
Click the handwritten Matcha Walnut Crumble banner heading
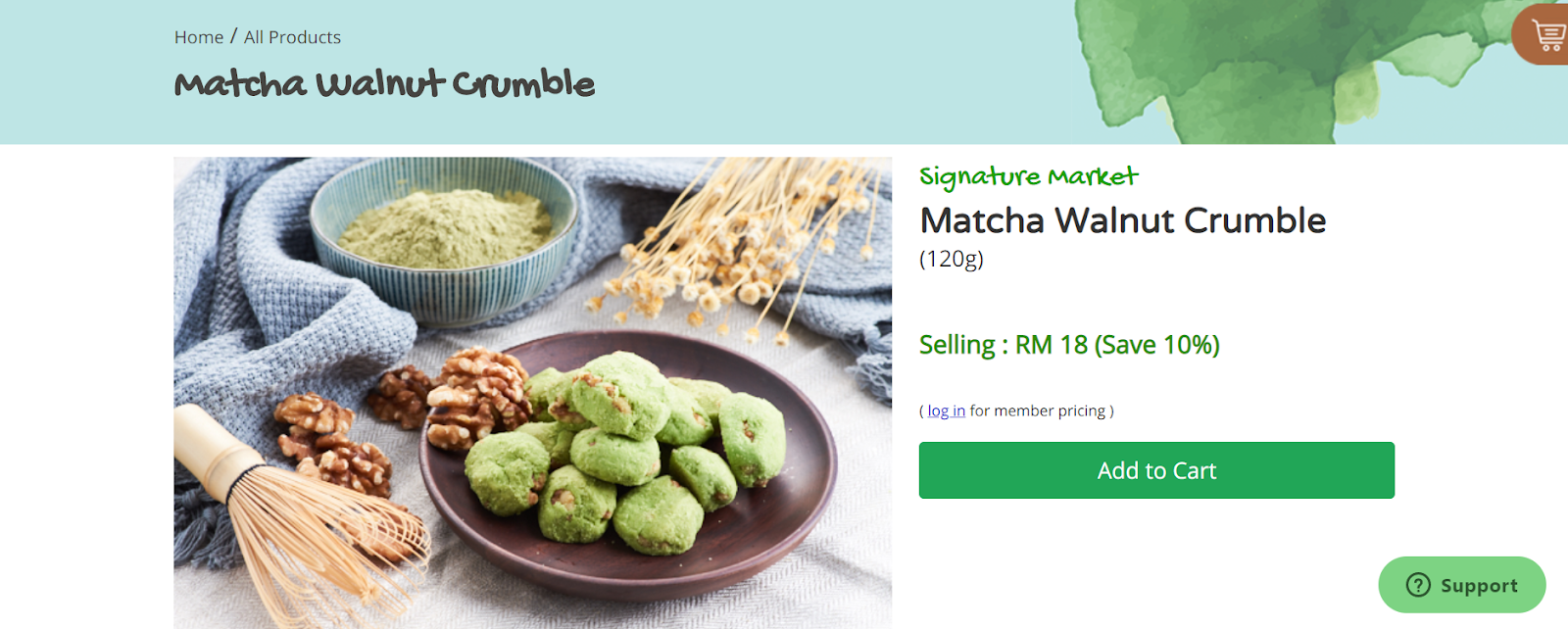coord(384,83)
